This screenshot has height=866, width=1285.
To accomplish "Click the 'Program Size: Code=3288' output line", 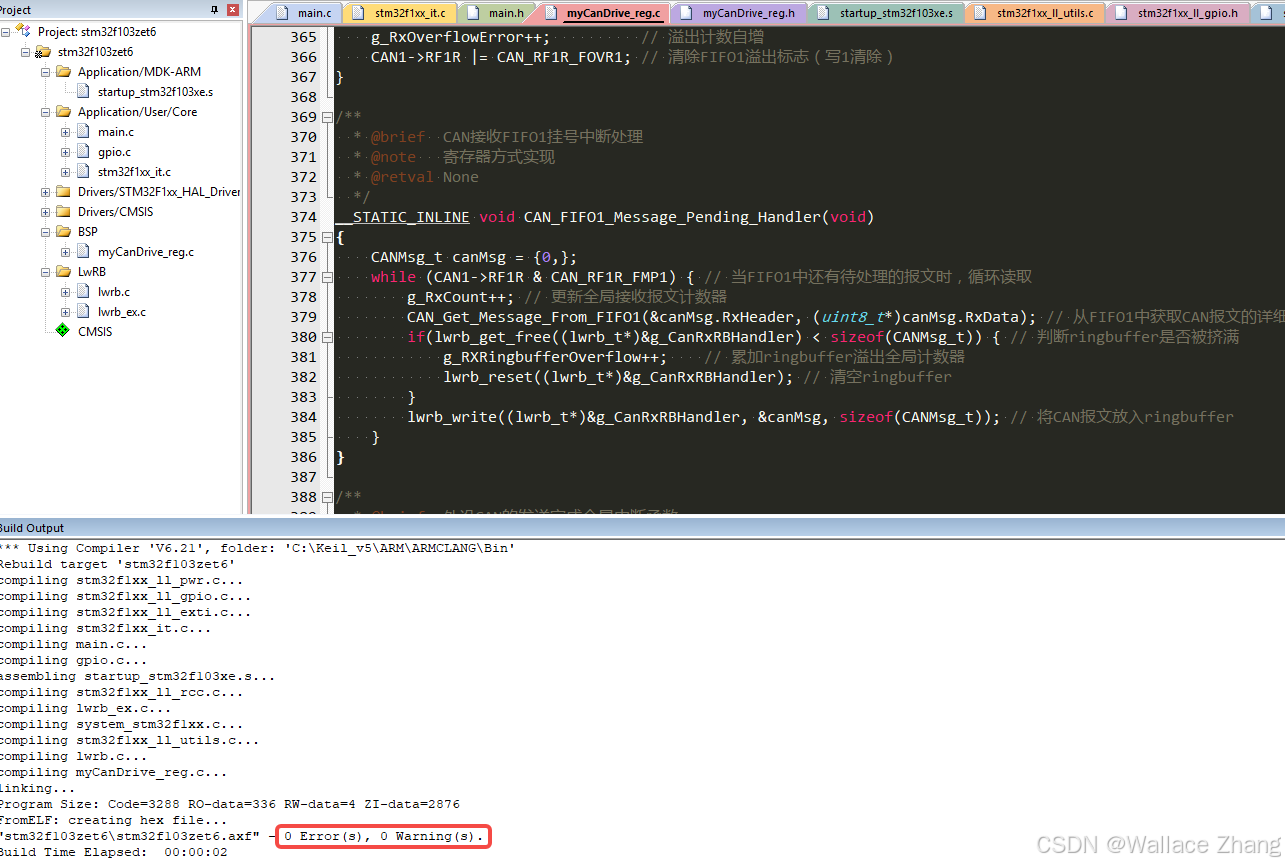I will point(230,804).
